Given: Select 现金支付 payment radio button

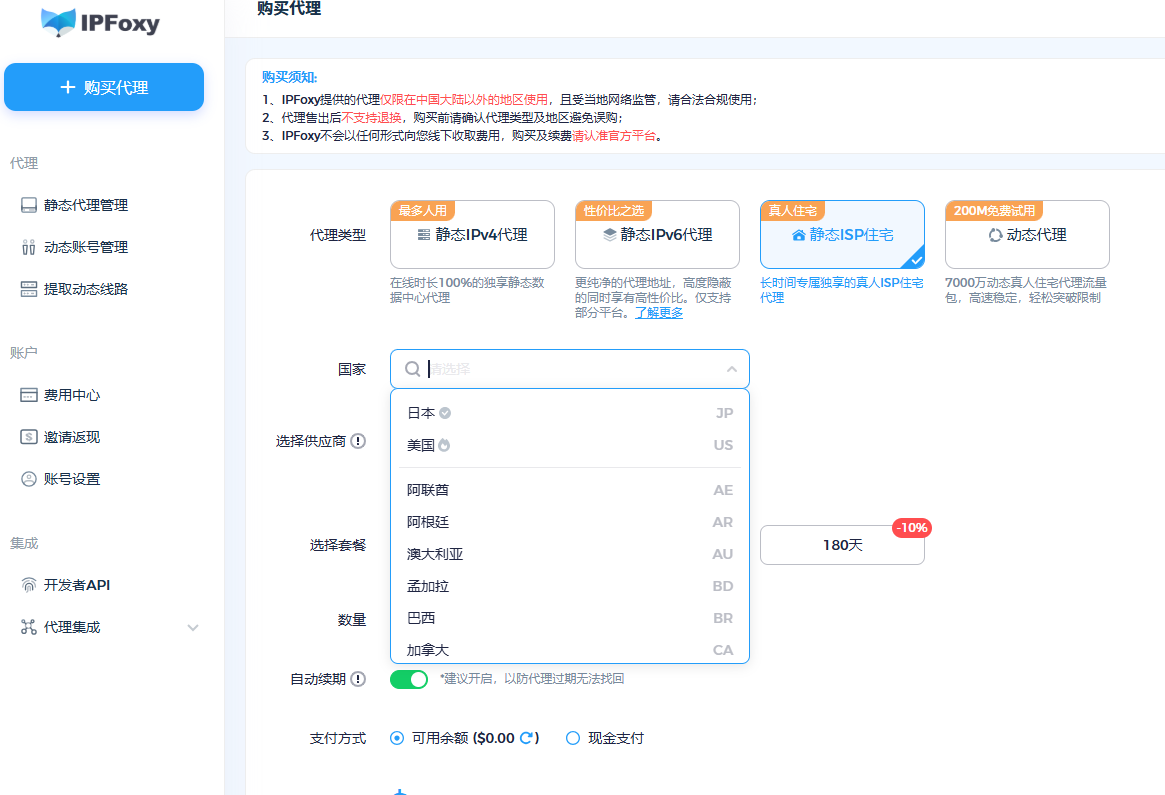Looking at the screenshot, I should (573, 738).
